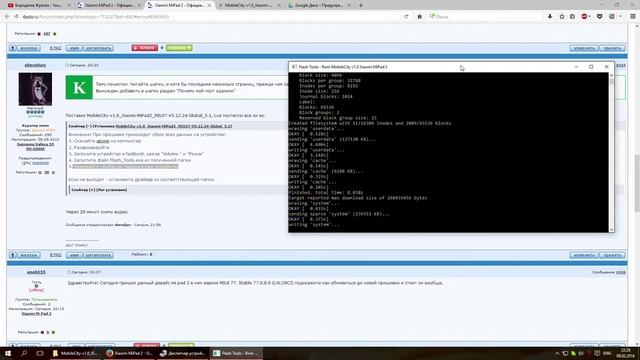Viewport: 640px width, 360px height.
Task: Click the red Adblock extension icon
Action: tap(584, 17)
